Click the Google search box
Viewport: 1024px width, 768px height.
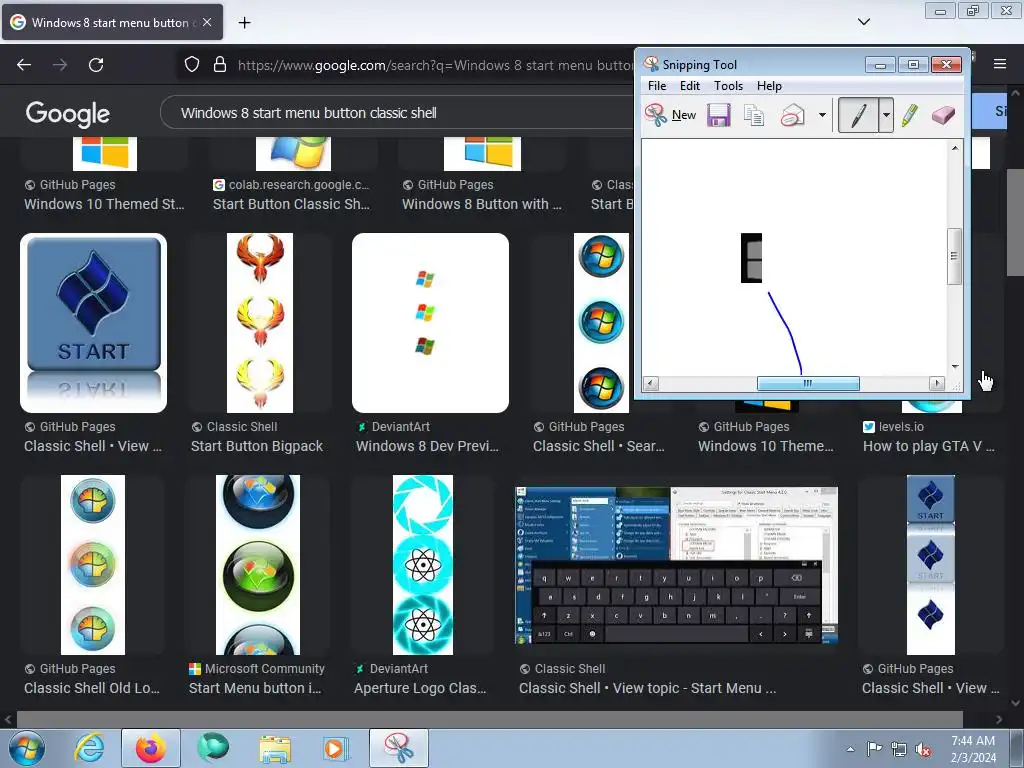point(398,113)
